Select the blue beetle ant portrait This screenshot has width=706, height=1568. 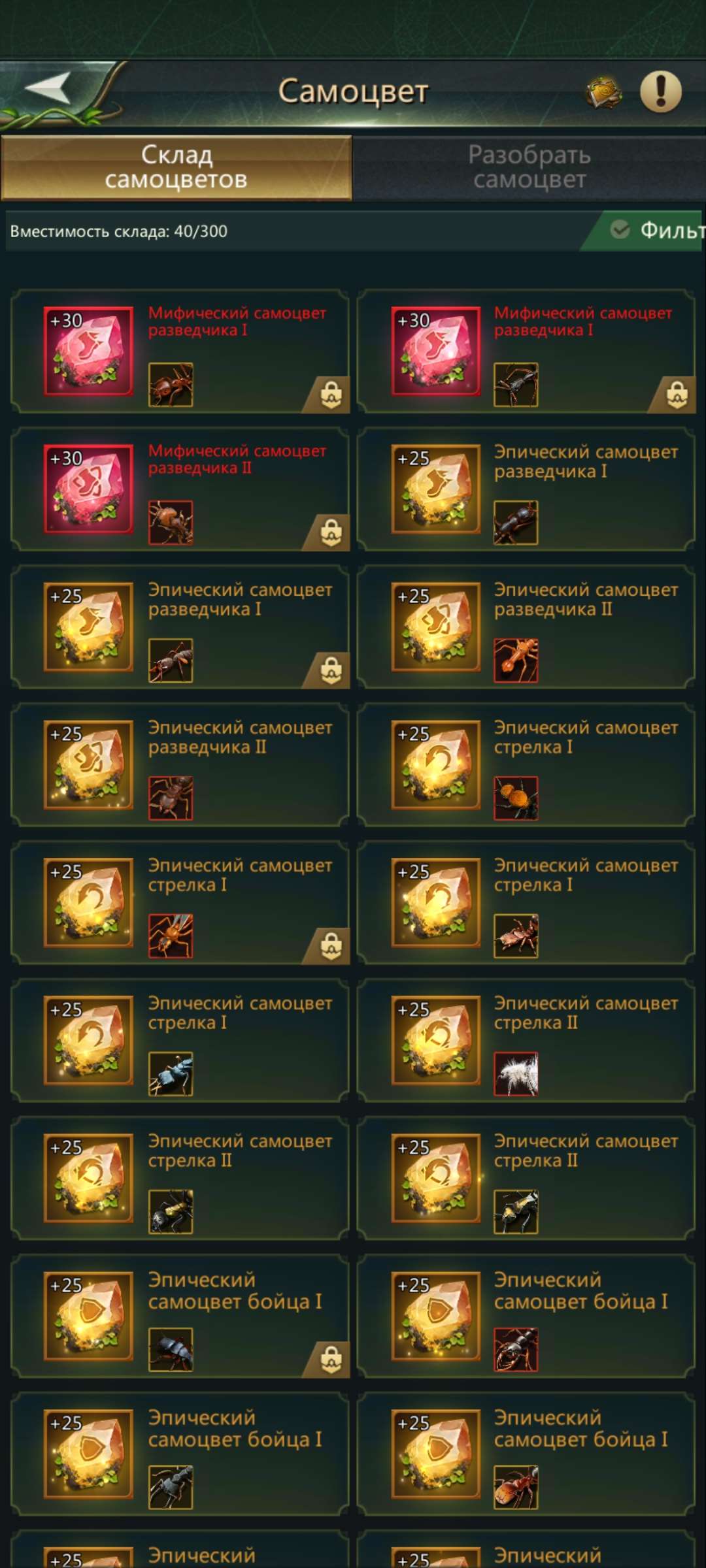171,1073
